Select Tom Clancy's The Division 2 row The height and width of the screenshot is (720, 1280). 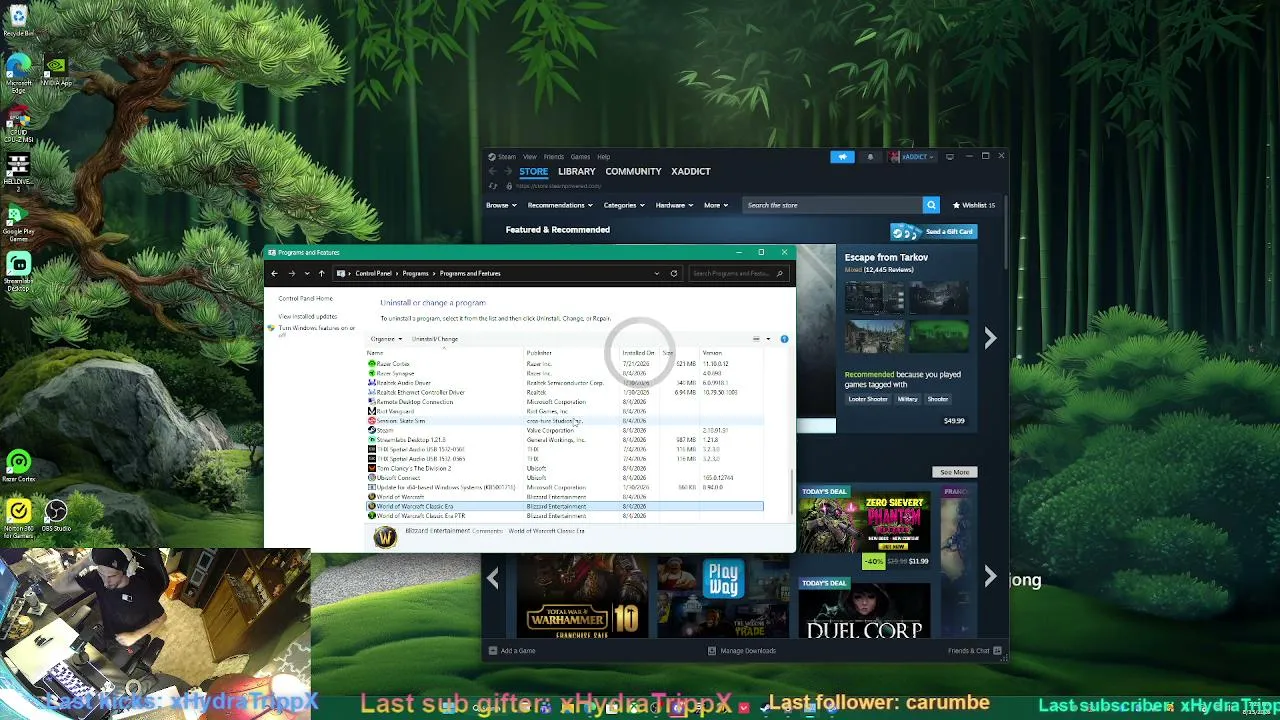click(x=565, y=468)
